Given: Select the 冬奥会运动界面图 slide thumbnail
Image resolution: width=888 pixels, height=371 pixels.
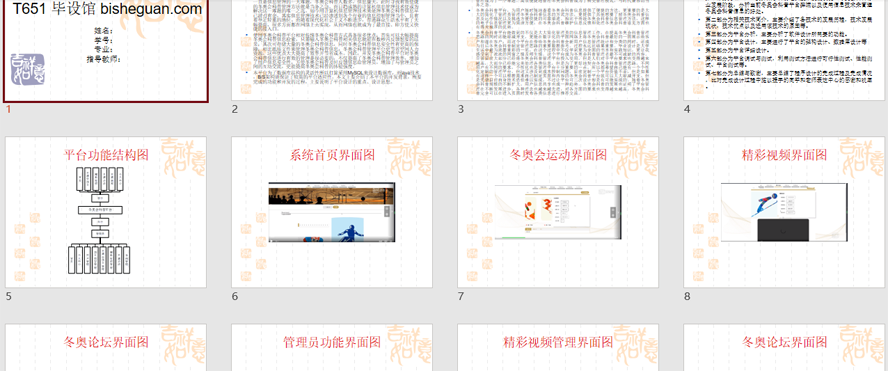Looking at the screenshot, I should pyautogui.click(x=558, y=212).
